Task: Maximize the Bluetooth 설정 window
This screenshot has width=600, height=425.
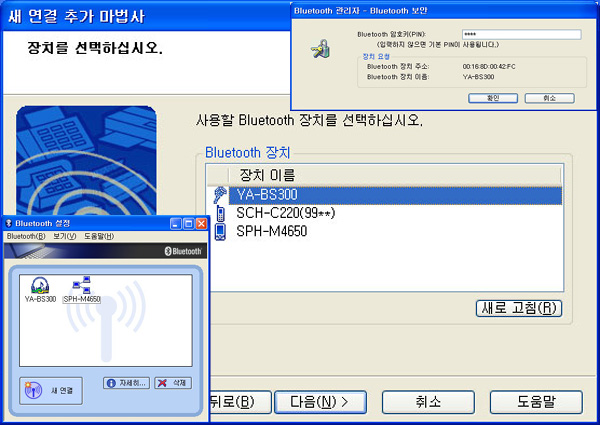Action: click(189, 223)
